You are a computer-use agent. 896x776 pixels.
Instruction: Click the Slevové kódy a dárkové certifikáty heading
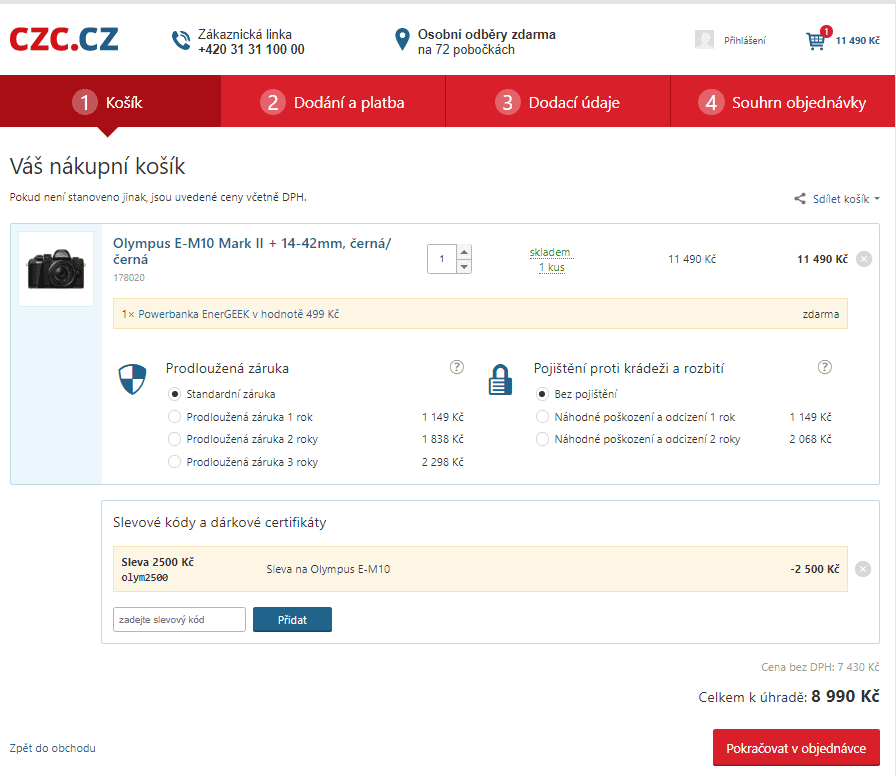[219, 522]
